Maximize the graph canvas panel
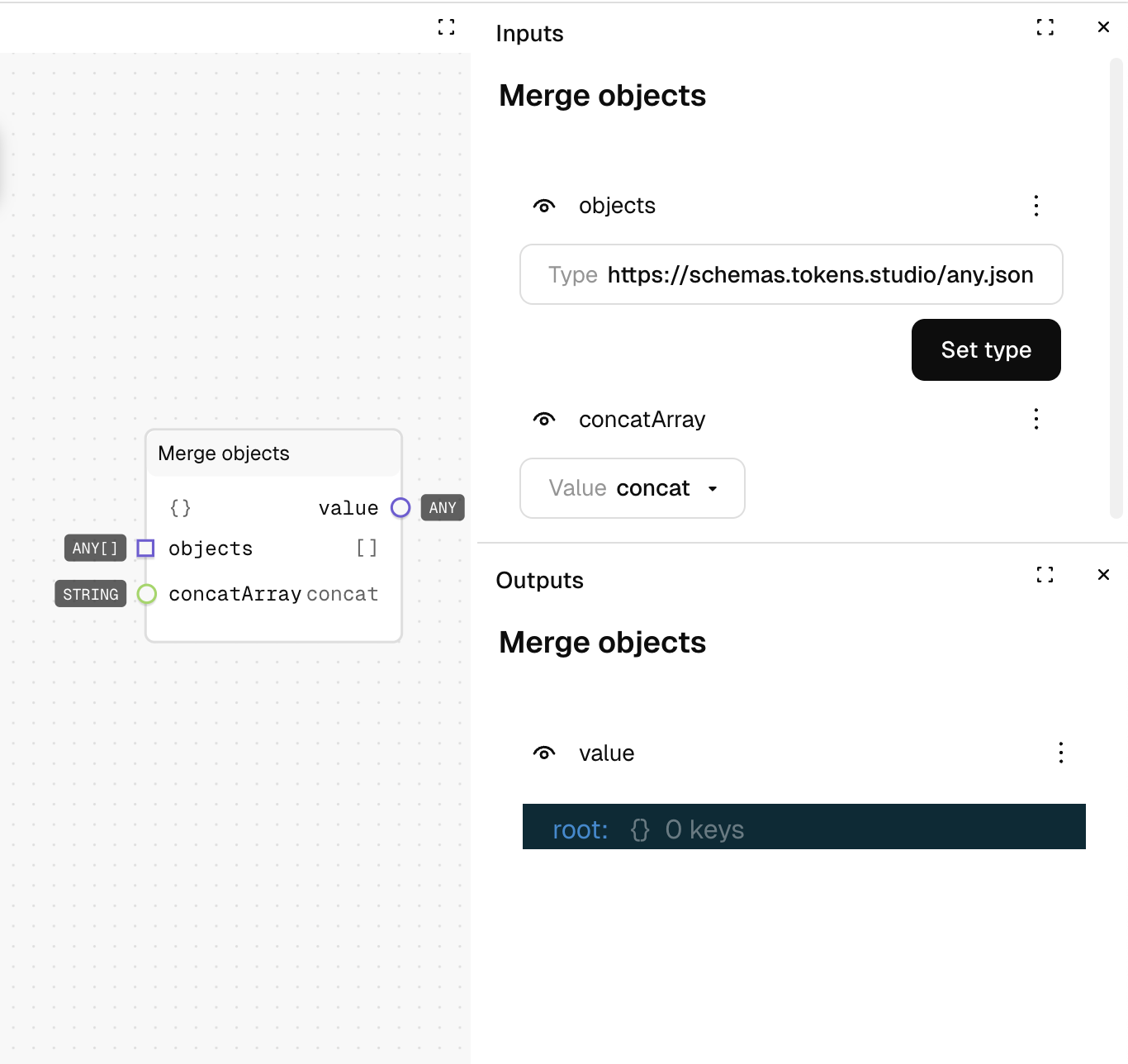1128x1064 pixels. [x=446, y=27]
